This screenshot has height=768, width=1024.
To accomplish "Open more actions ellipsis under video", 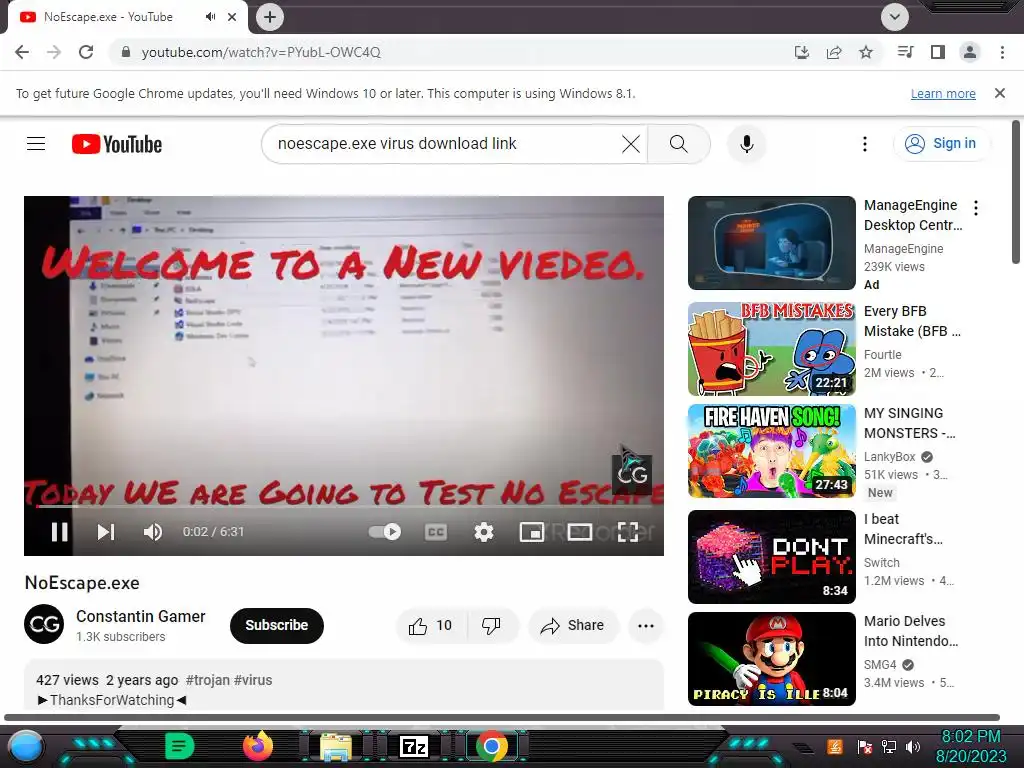I will pyautogui.click(x=646, y=626).
